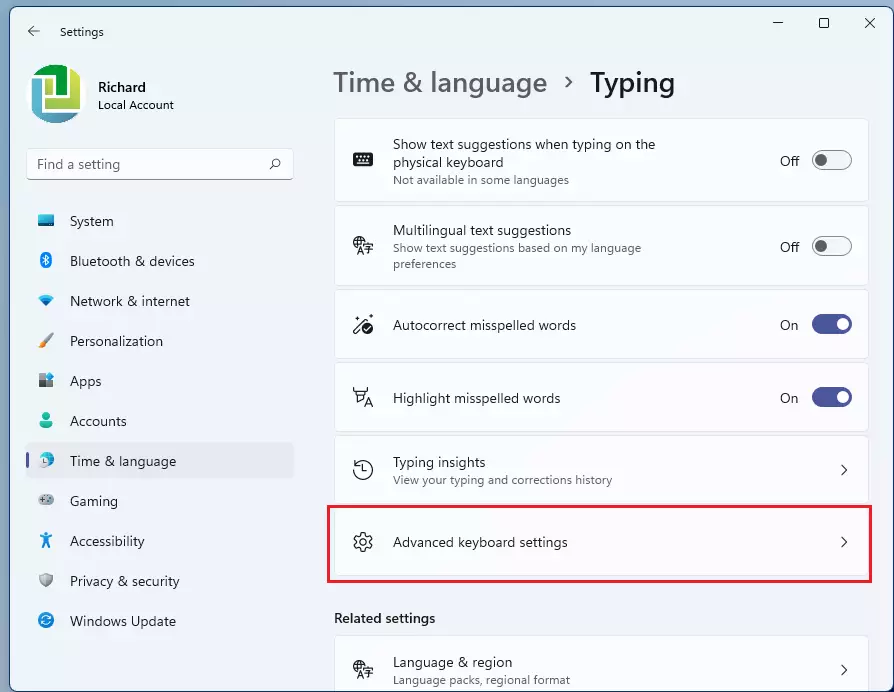This screenshot has height=692, width=894.
Task: Turn on Multilingual text suggestions toggle
Action: [831, 246]
